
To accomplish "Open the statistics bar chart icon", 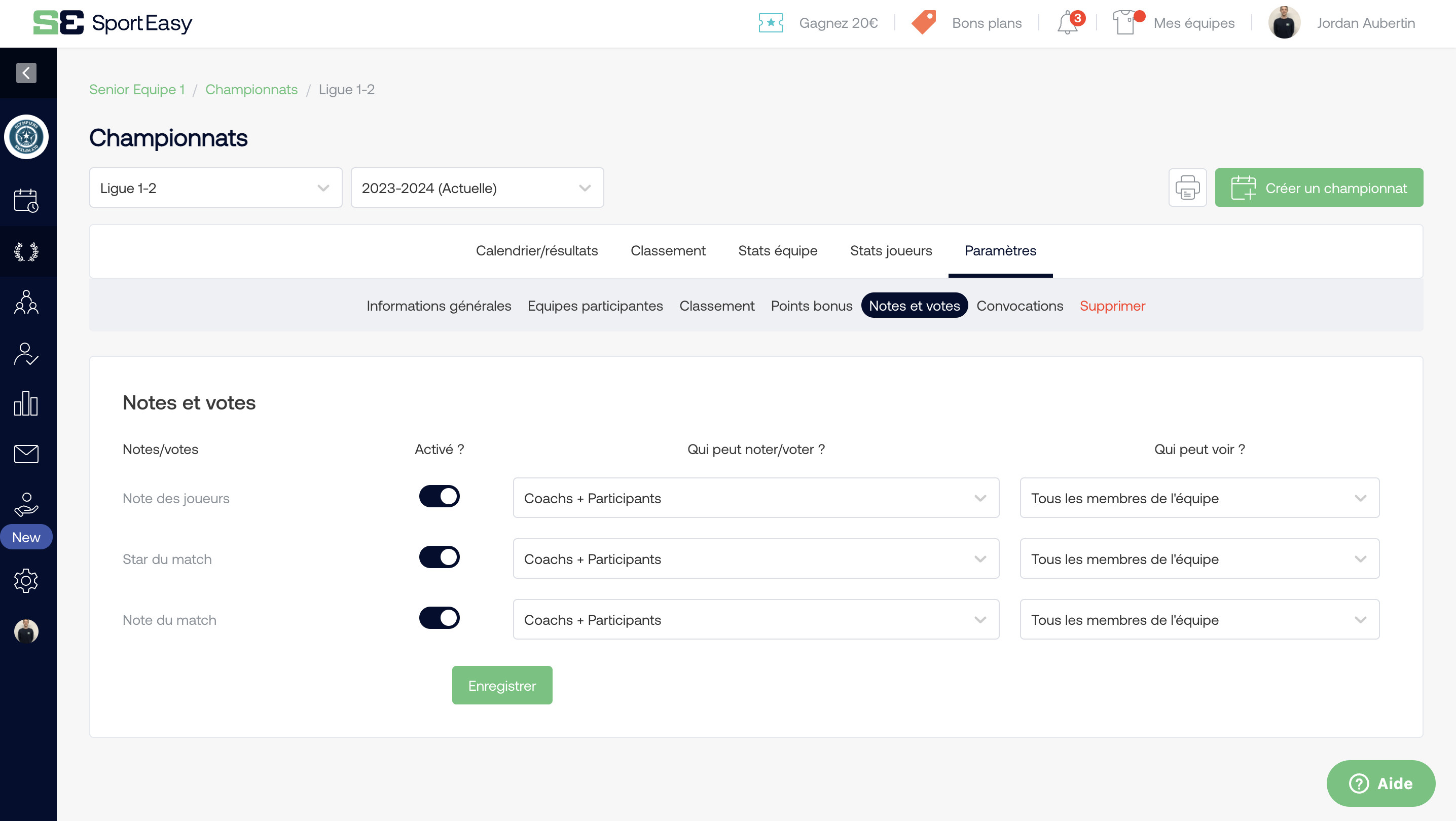I will pyautogui.click(x=26, y=403).
